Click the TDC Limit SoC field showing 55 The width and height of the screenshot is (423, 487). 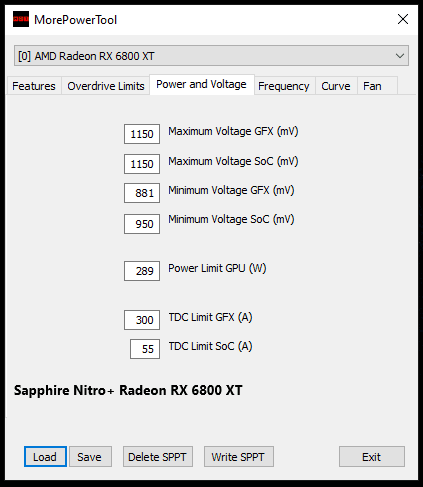pos(145,349)
